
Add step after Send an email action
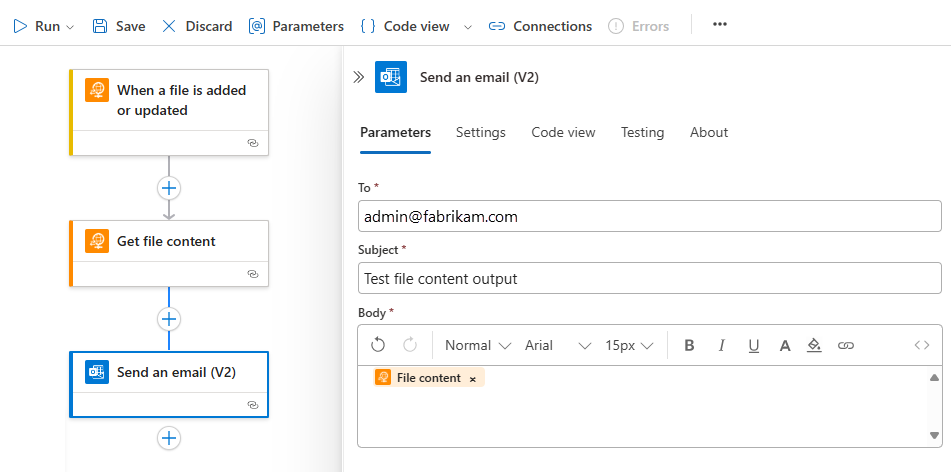coord(169,438)
